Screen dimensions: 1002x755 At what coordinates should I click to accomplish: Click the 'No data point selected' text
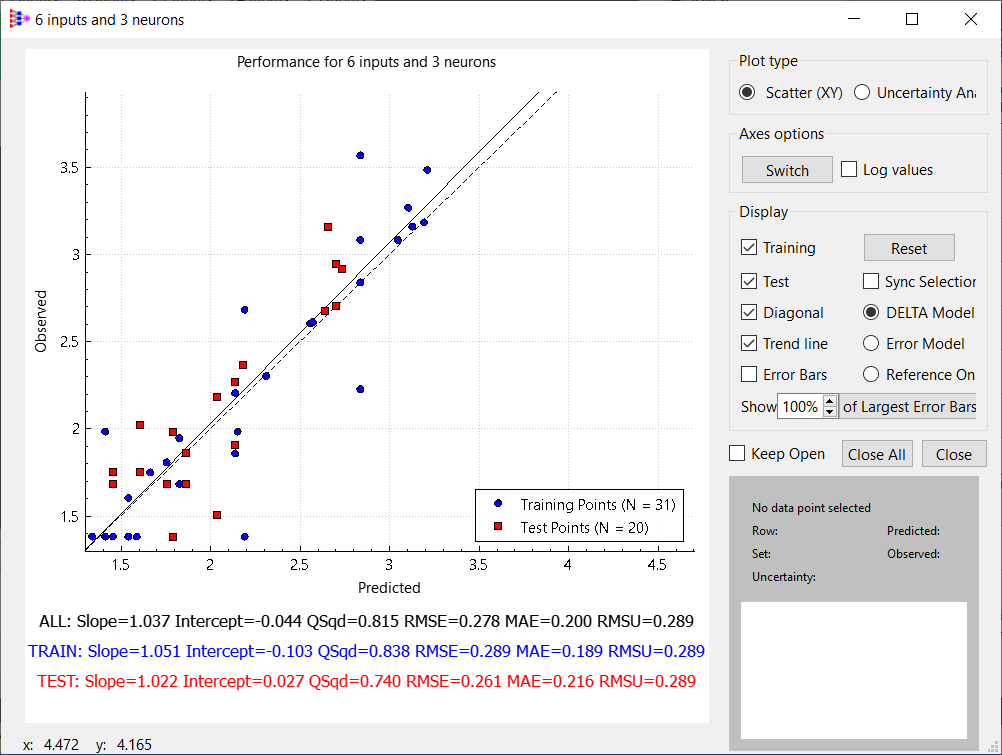tap(812, 508)
